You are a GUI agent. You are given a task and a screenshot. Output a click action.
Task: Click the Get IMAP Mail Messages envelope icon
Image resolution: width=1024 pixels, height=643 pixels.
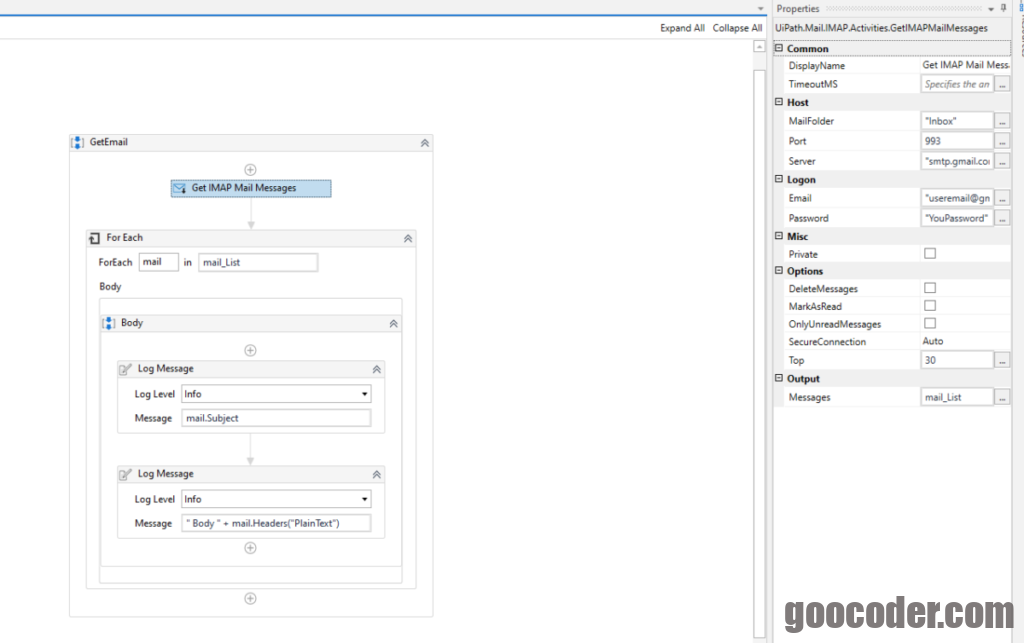click(x=180, y=188)
